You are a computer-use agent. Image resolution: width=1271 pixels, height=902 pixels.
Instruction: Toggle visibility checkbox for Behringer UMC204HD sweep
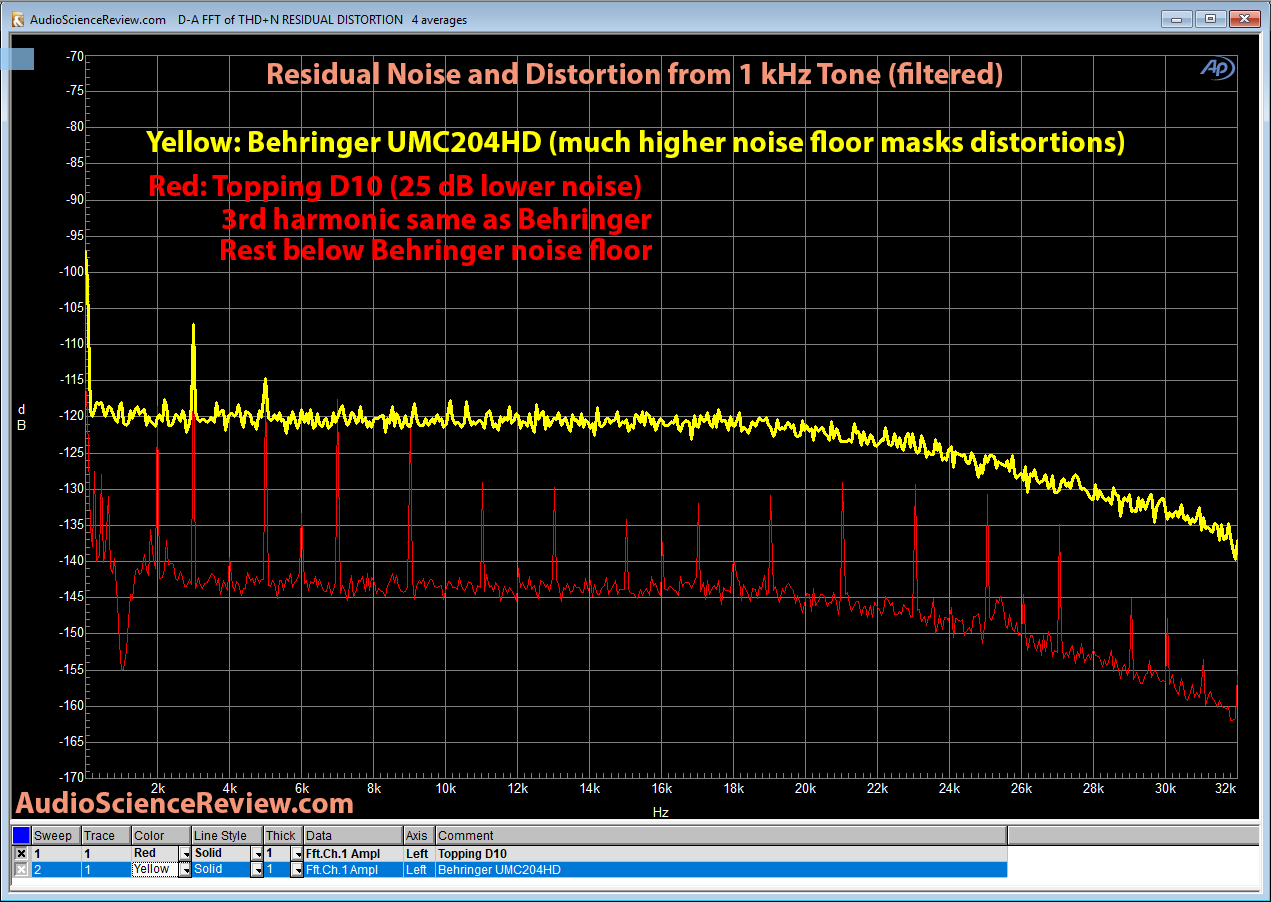[x=21, y=869]
